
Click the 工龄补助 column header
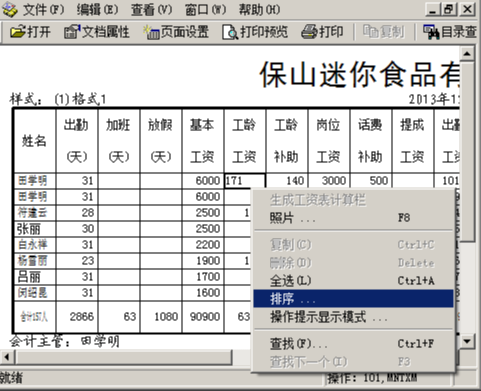(287, 141)
